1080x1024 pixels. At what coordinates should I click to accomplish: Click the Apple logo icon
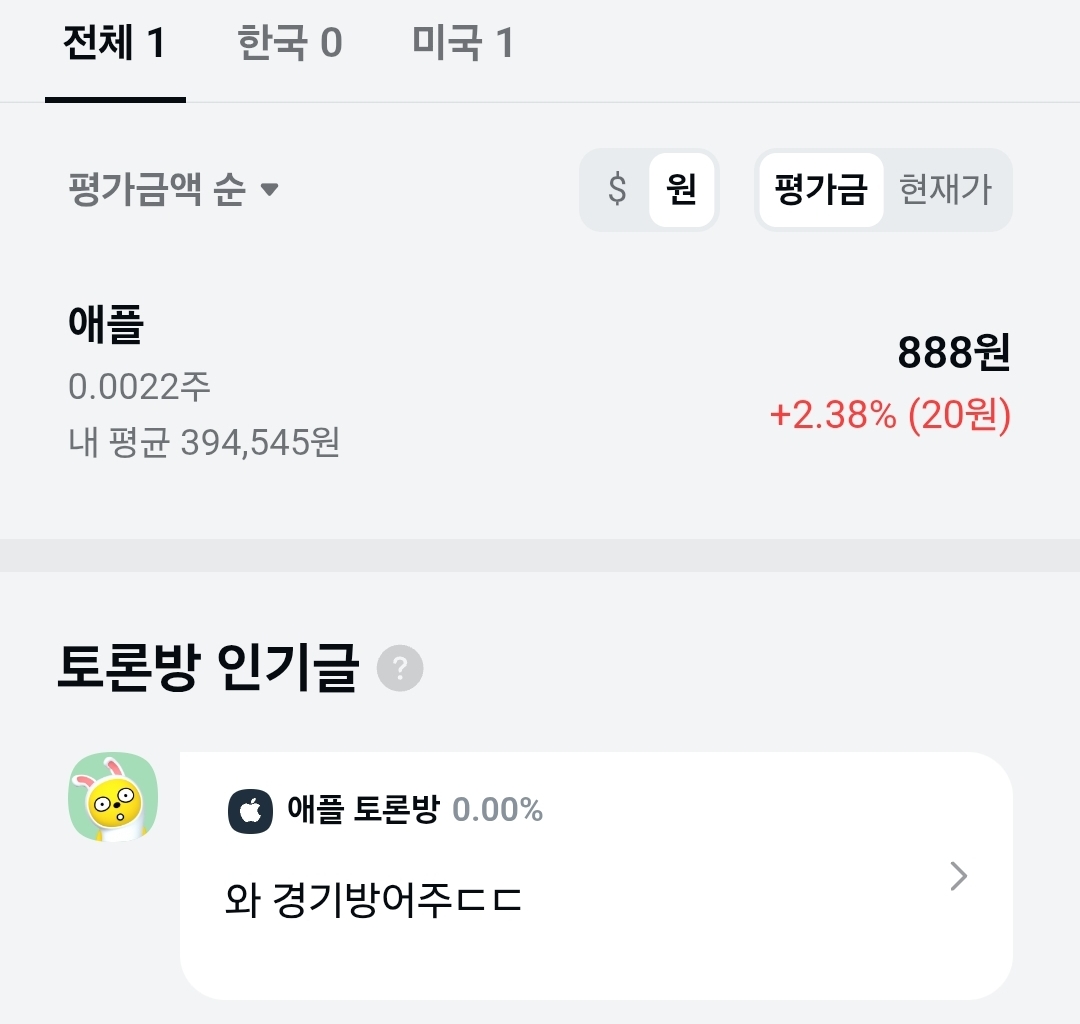(x=250, y=811)
